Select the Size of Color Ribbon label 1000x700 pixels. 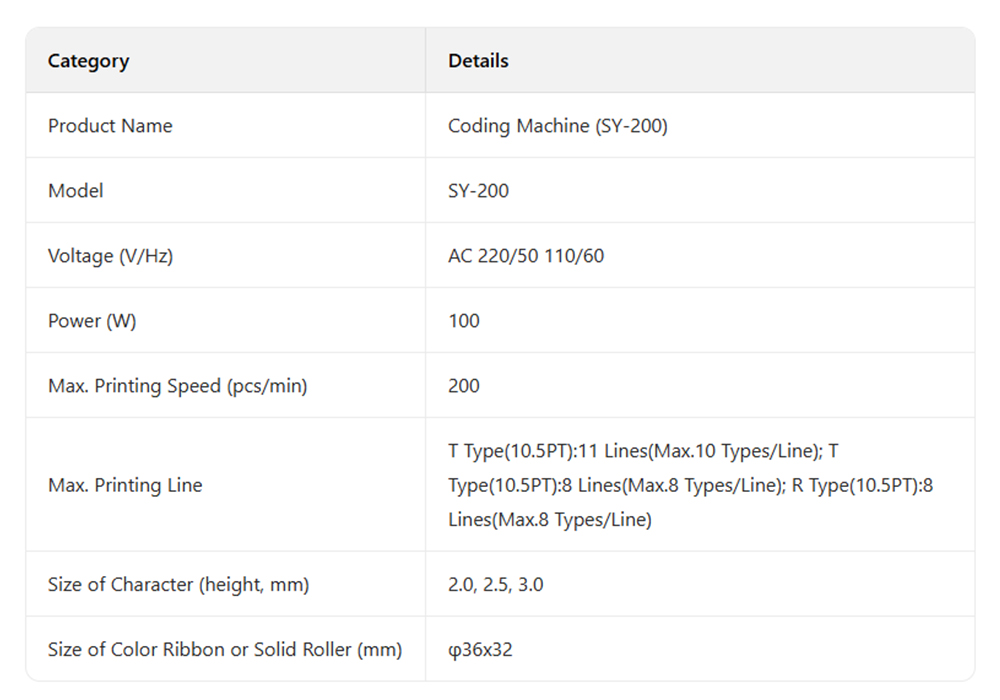coord(225,650)
